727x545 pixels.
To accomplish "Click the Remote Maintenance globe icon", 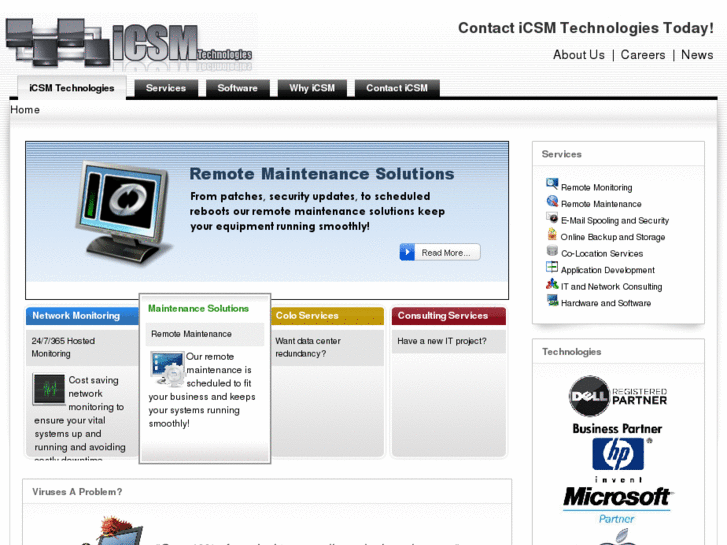I will pyautogui.click(x=552, y=201).
